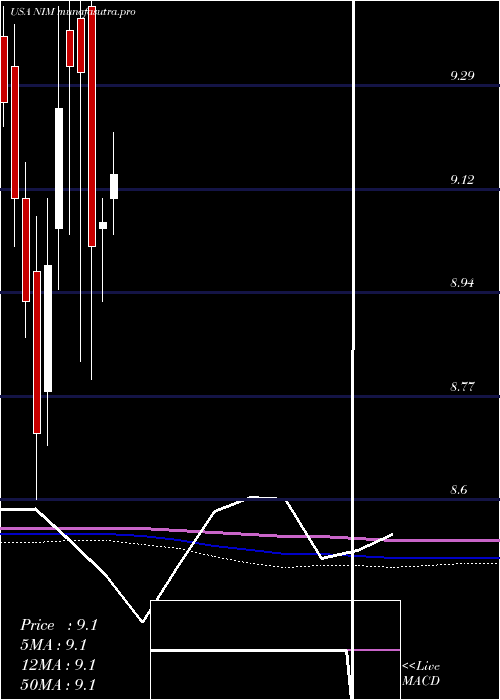Click the tiny white doji candle below 9.12
Screen dimensions: 500x700
(x=103, y=225)
